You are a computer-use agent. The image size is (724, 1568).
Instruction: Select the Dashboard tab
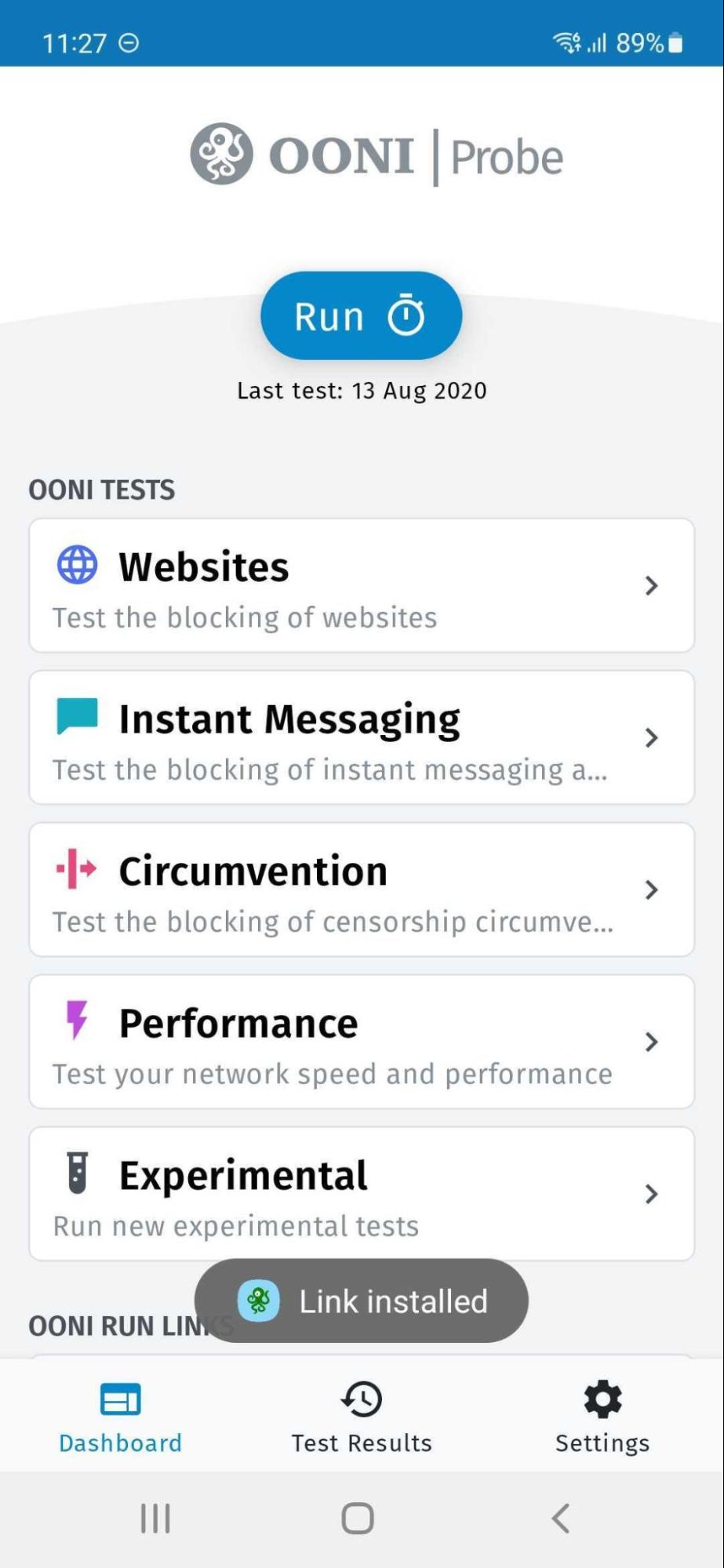pyautogui.click(x=121, y=1417)
